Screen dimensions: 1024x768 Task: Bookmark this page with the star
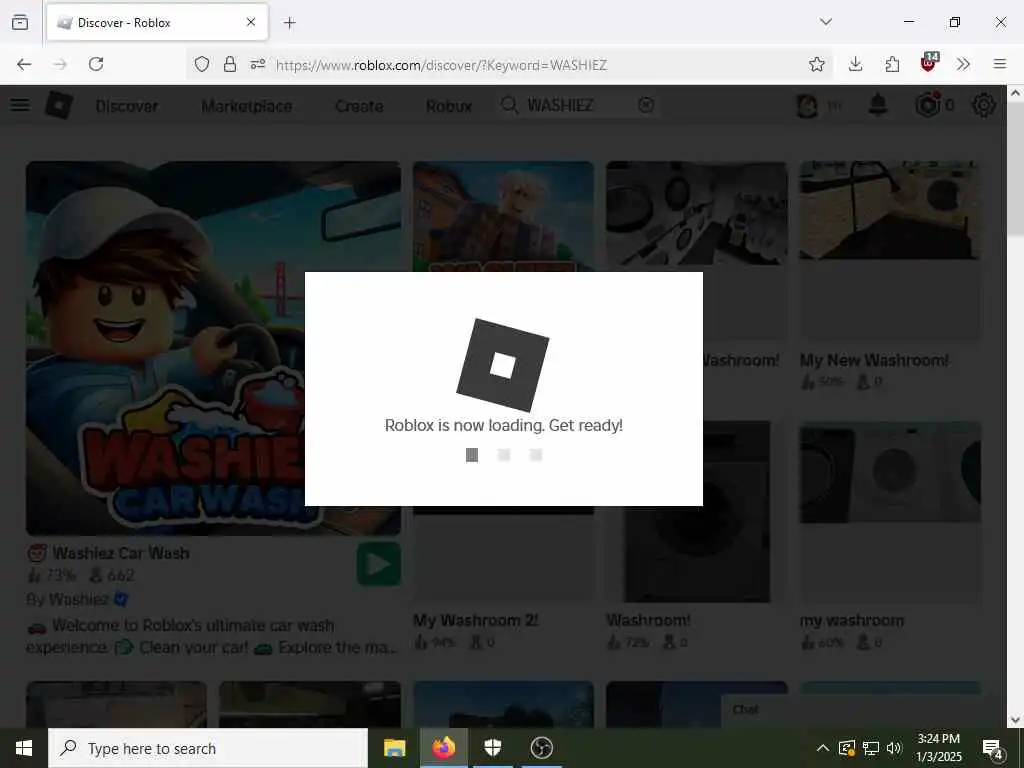(816, 64)
